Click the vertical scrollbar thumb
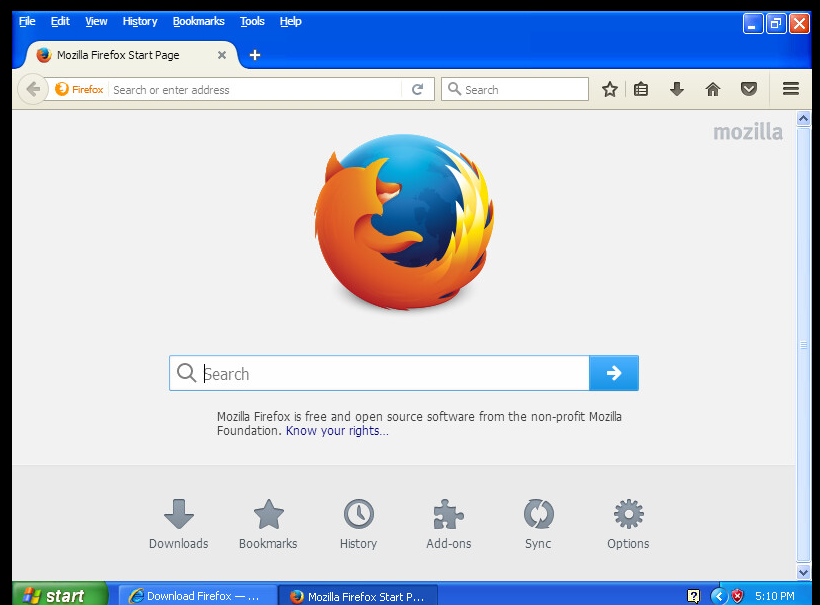The image size is (820, 605). pos(803,345)
